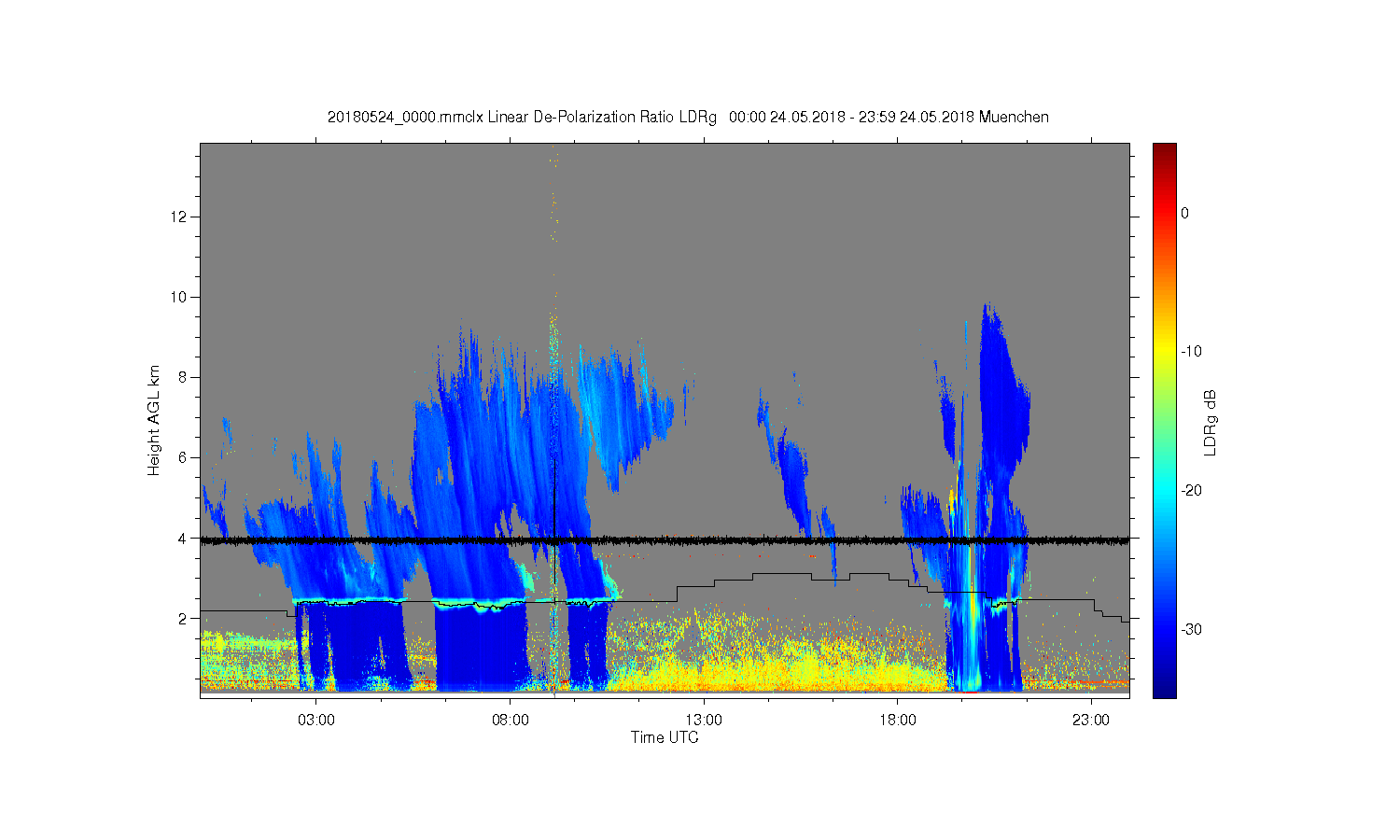The height and width of the screenshot is (840, 1400).
Task: Click the 23:00 time tick label
Action: 1091,721
